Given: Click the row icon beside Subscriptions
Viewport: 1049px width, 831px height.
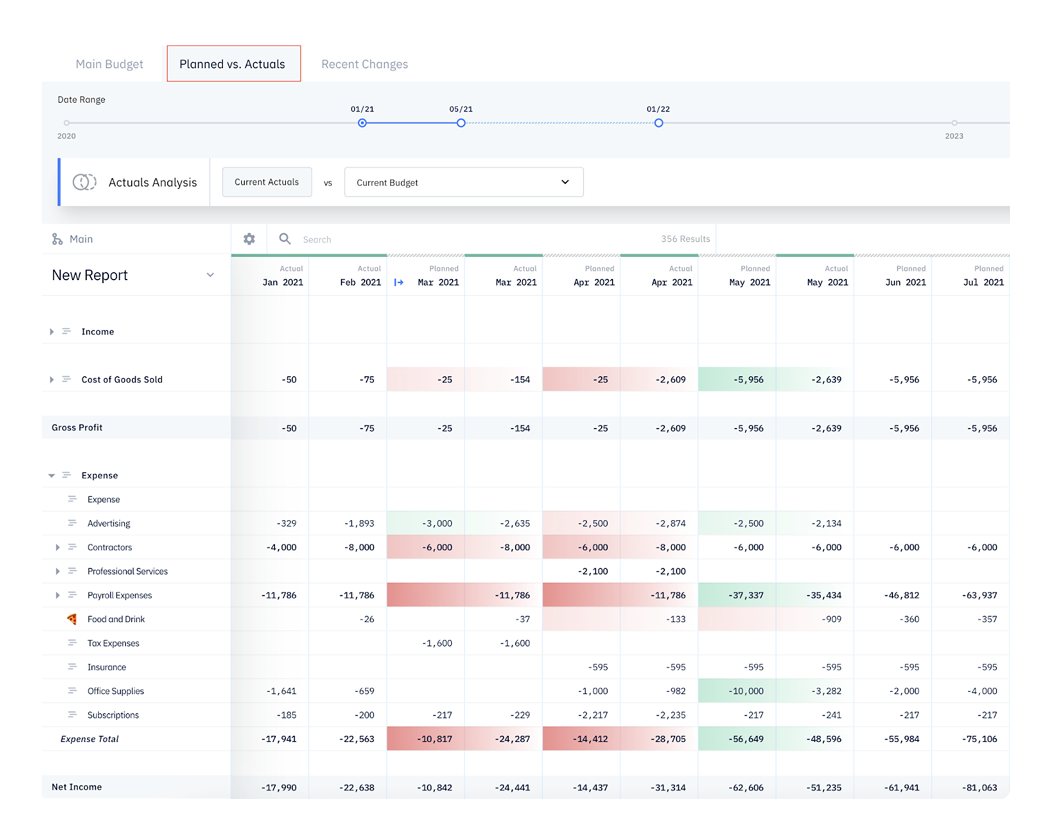Looking at the screenshot, I should pos(71,714).
